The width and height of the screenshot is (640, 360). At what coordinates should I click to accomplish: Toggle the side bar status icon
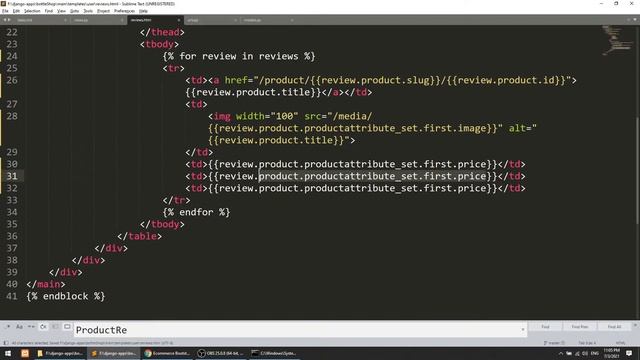point(6,343)
